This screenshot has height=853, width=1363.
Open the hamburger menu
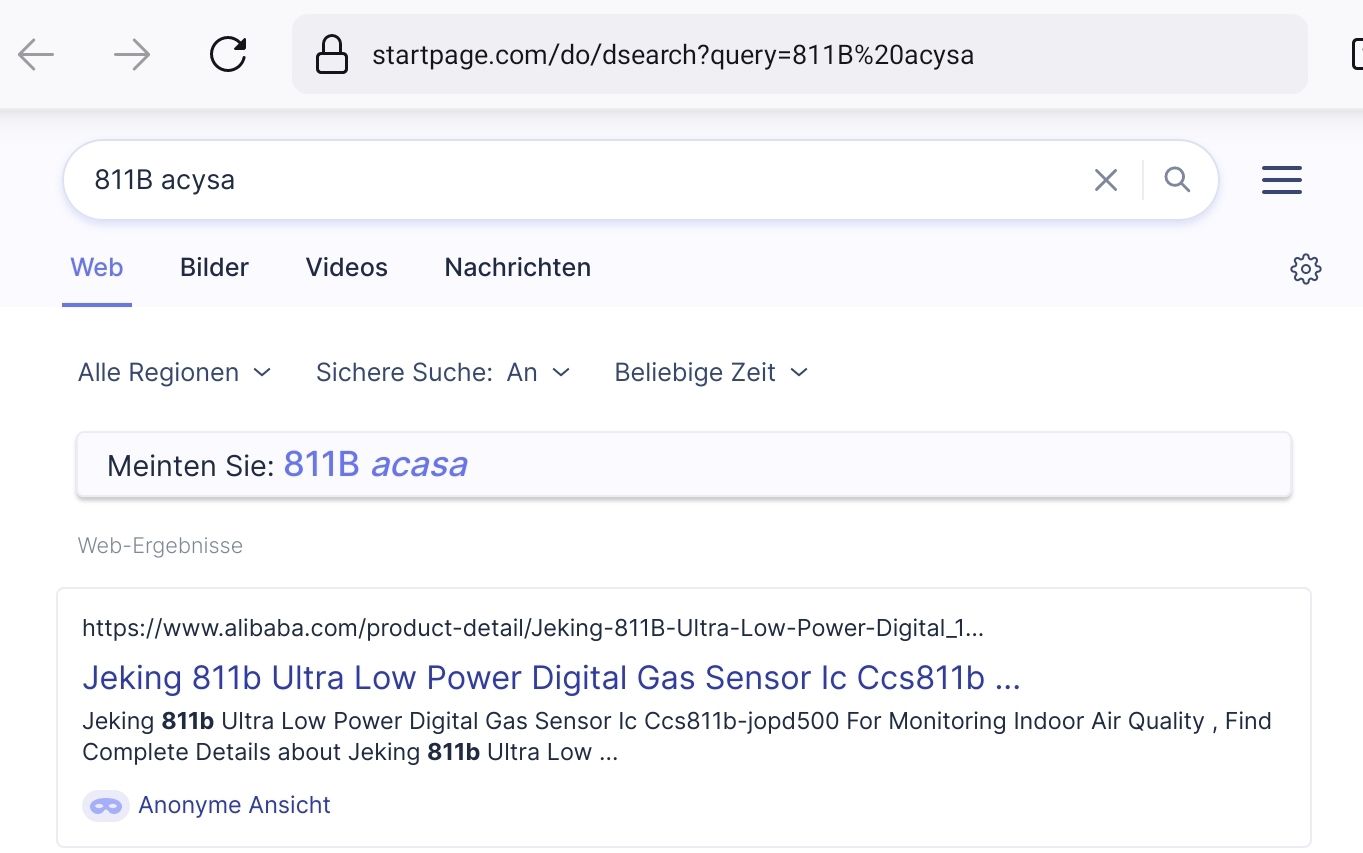click(x=1282, y=180)
